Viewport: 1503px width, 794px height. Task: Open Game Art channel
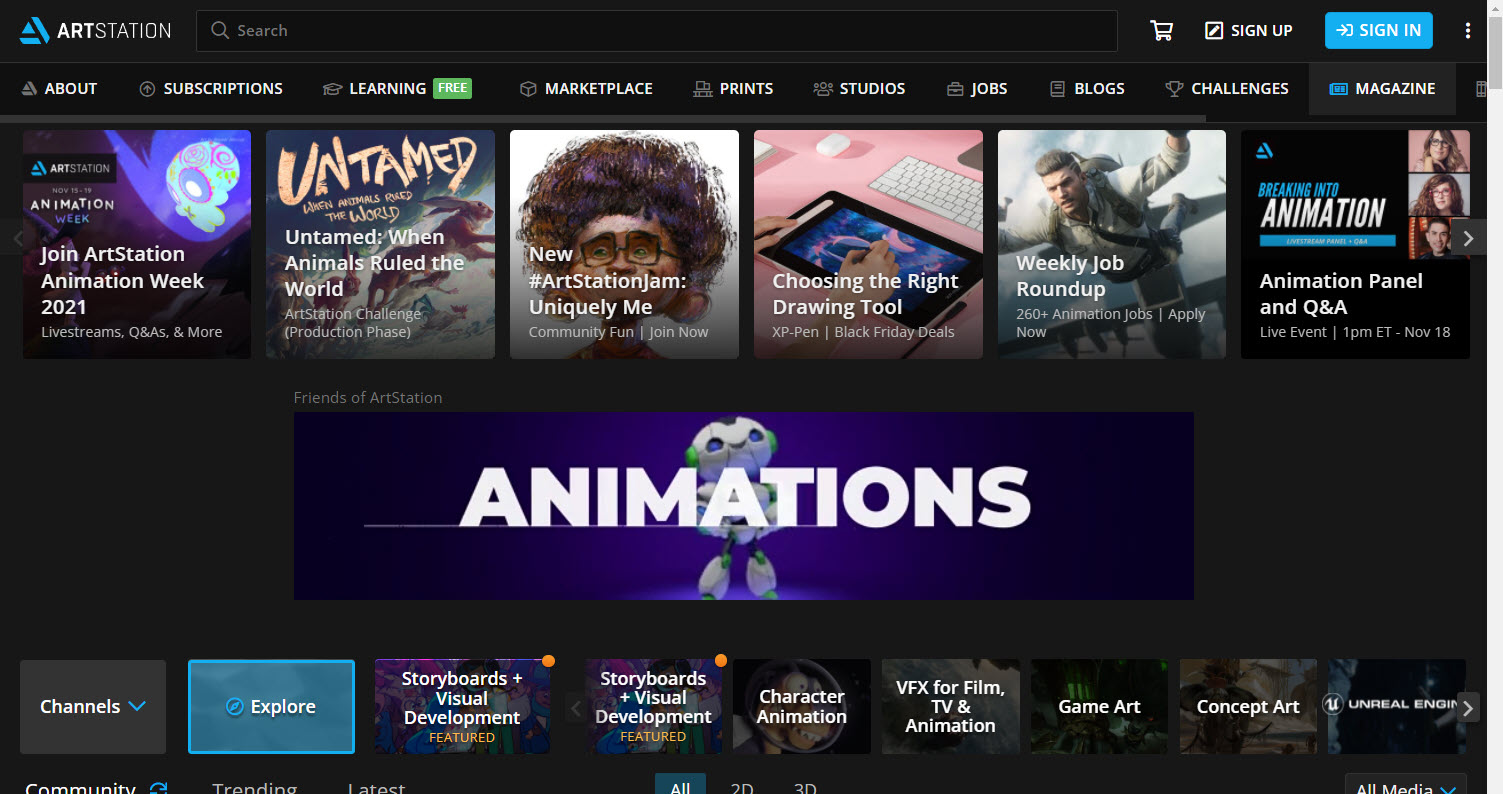1099,707
